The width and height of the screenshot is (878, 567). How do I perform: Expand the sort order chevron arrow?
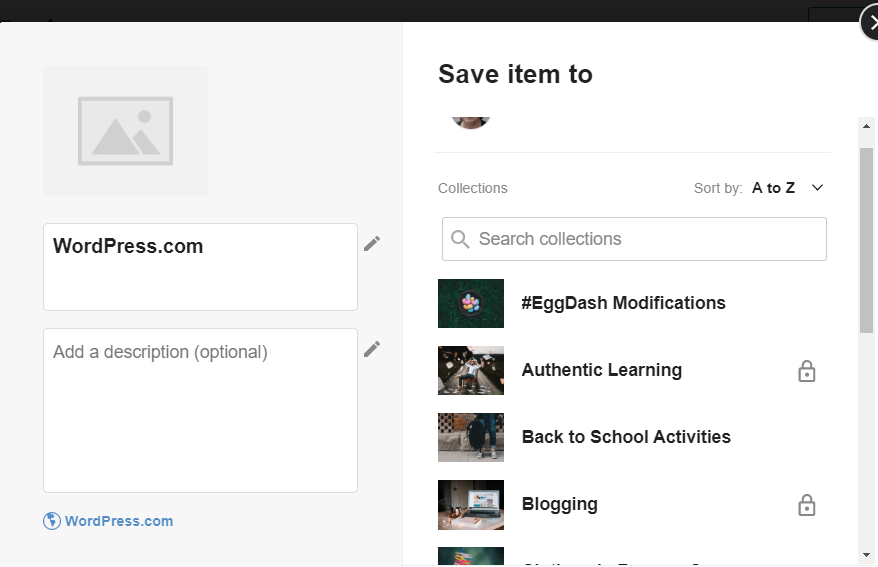[817, 188]
